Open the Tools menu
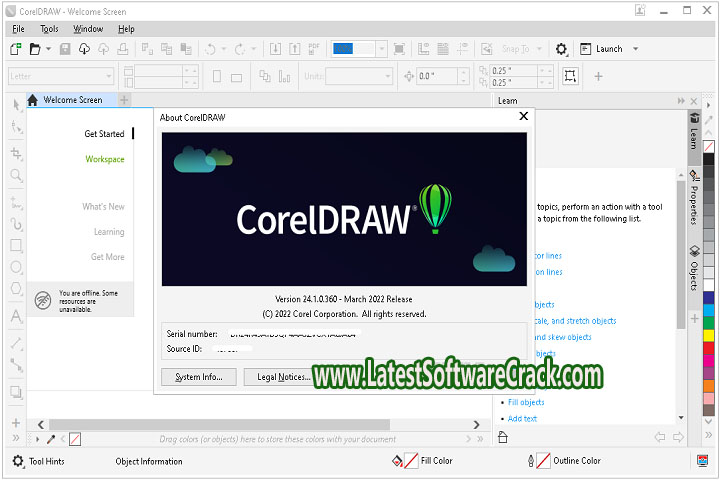The width and height of the screenshot is (720, 480). [49, 29]
